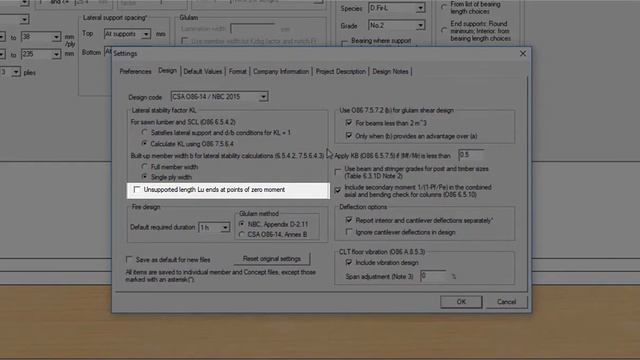Select 'End supports: Round minimum' bearing option
640x360 pixels.
pos(444,30)
